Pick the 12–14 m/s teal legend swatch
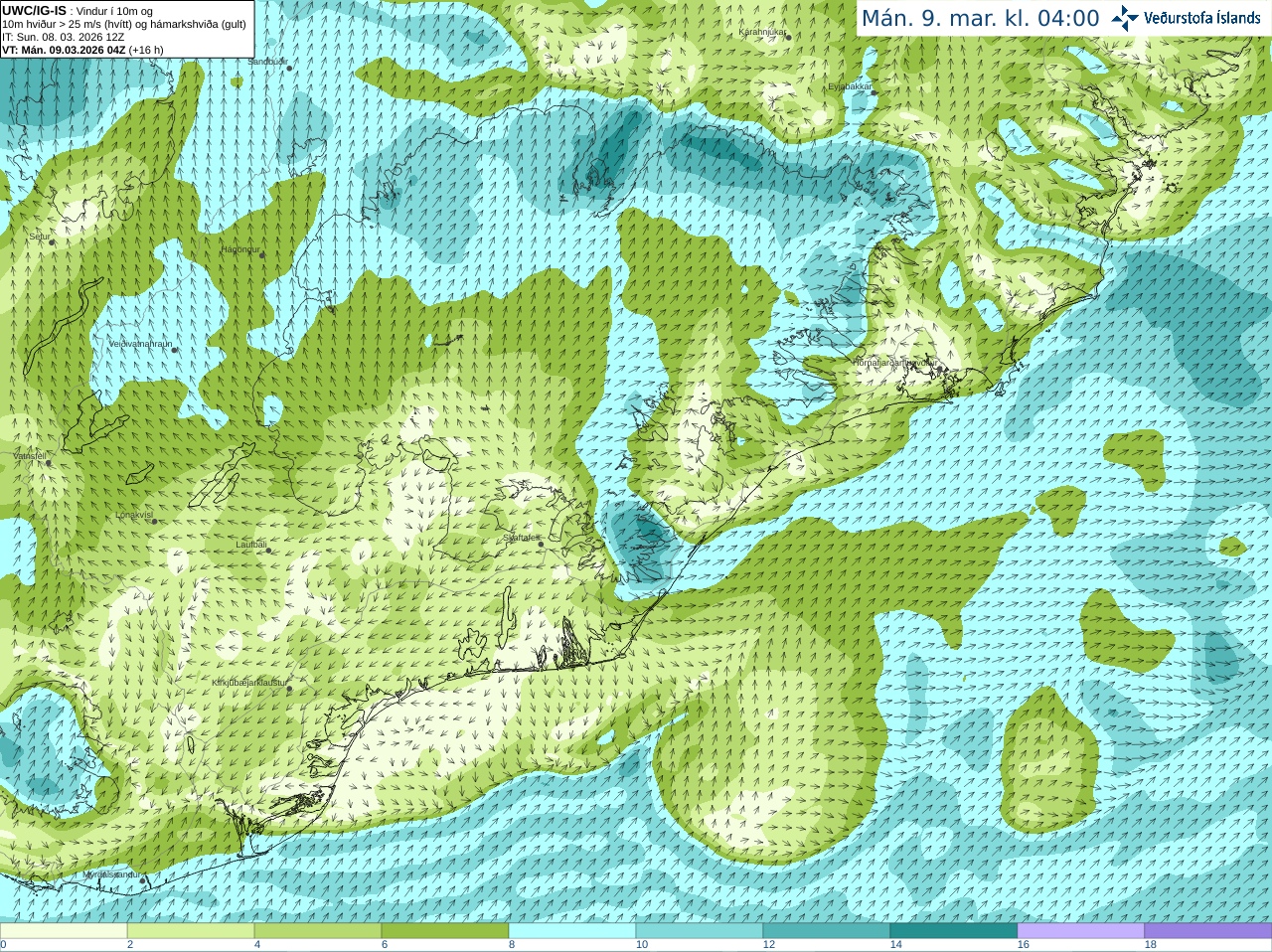Viewport: 1272px width, 952px height. coord(827,931)
